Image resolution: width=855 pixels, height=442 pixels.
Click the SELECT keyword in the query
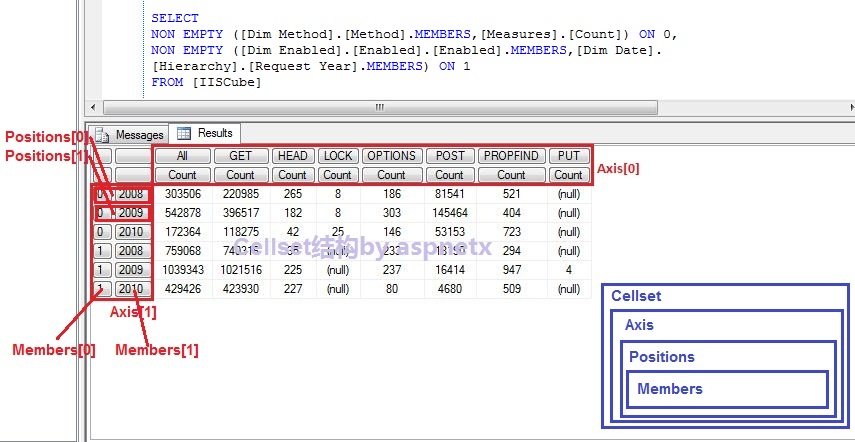point(174,19)
